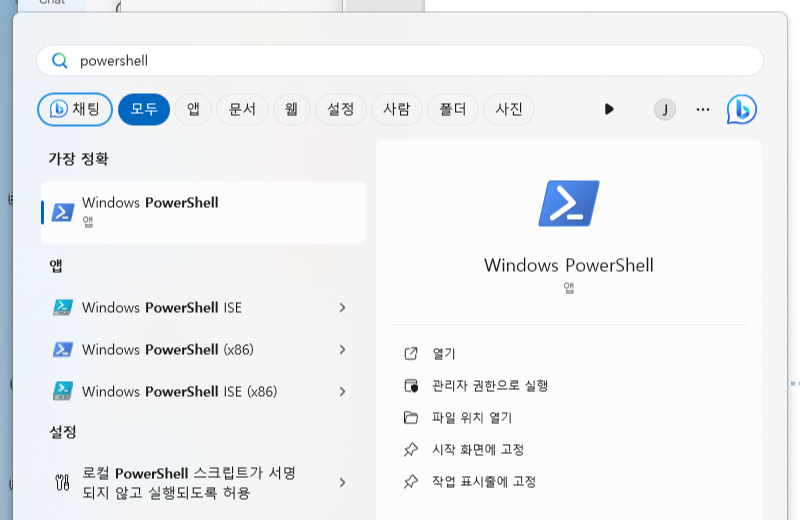Viewport: 800px width, 520px height.
Task: Switch to the 웹 filter tab
Action: click(x=291, y=109)
